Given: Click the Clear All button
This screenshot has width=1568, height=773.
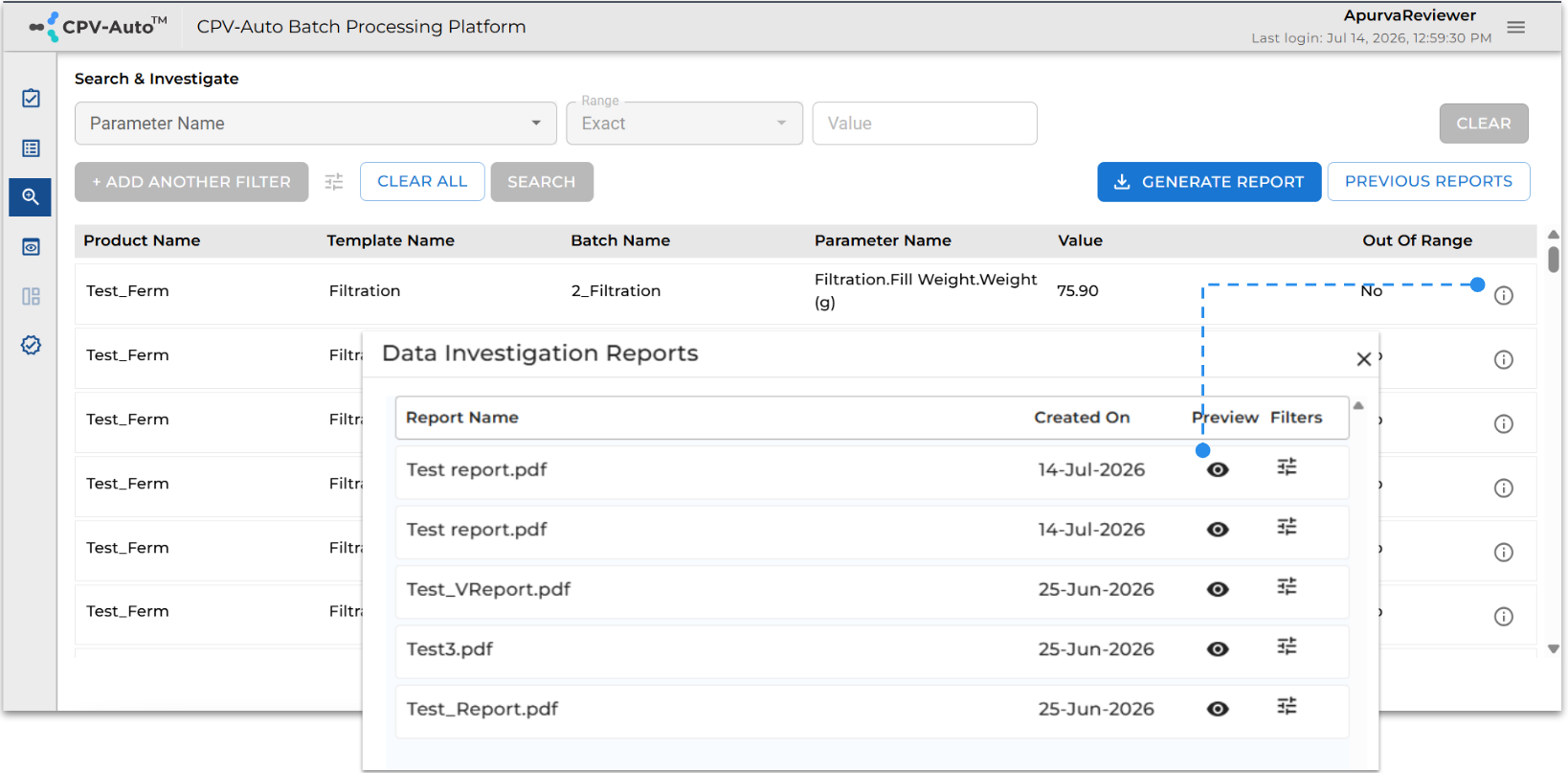Looking at the screenshot, I should click(x=422, y=182).
